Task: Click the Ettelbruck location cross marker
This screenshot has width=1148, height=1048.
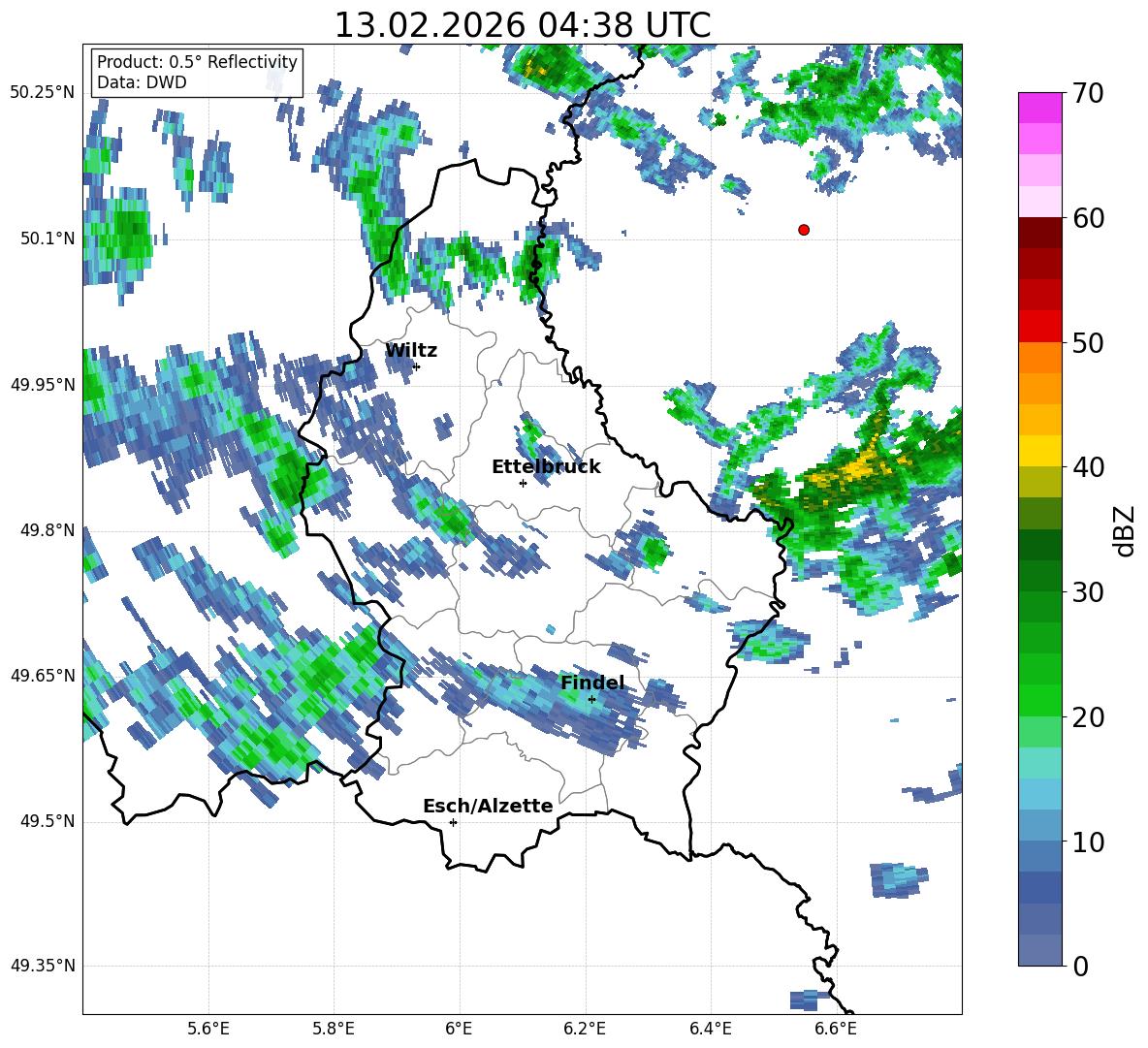Action: coord(523,483)
